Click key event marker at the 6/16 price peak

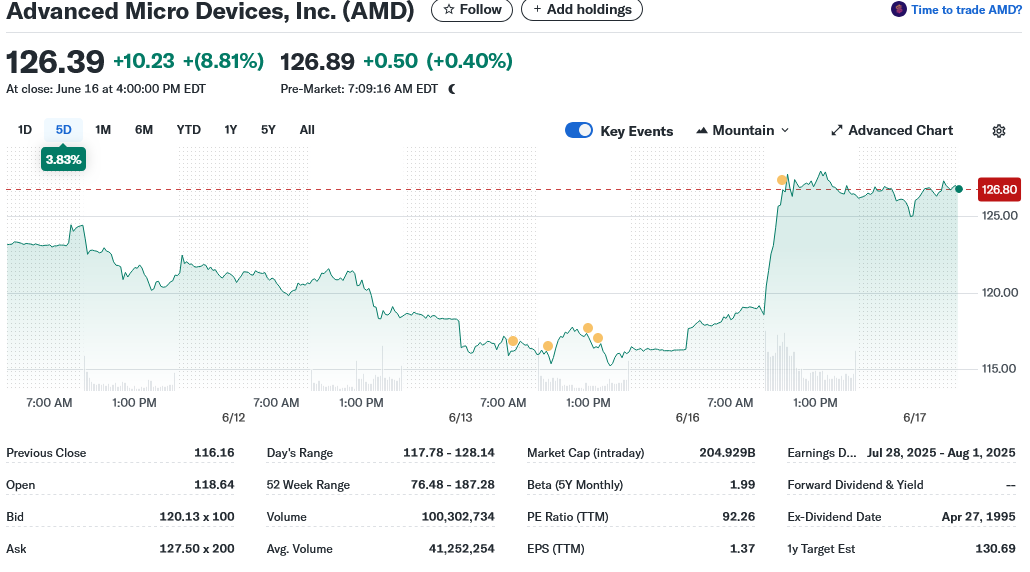782,180
